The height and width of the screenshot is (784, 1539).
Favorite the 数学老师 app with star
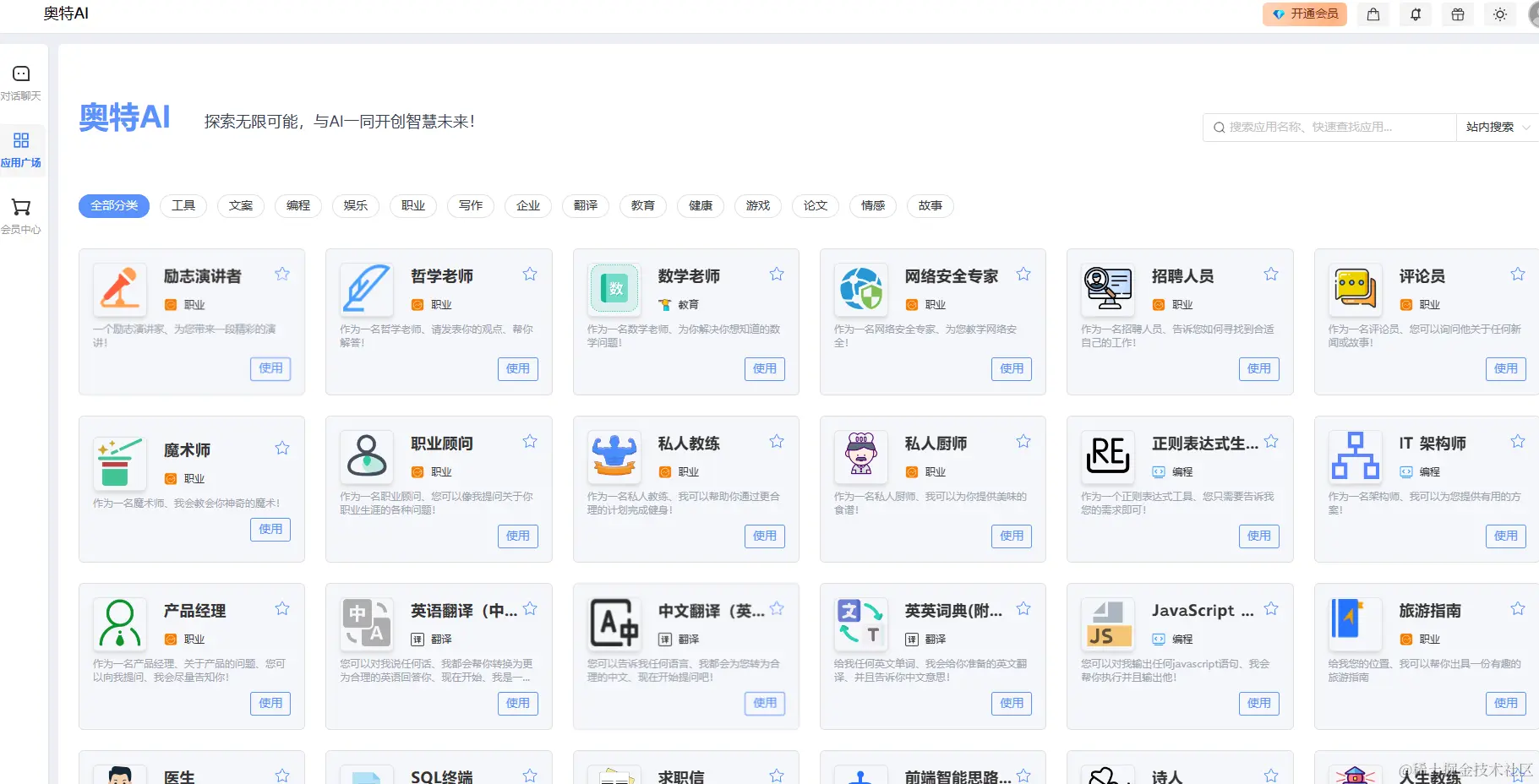point(777,274)
